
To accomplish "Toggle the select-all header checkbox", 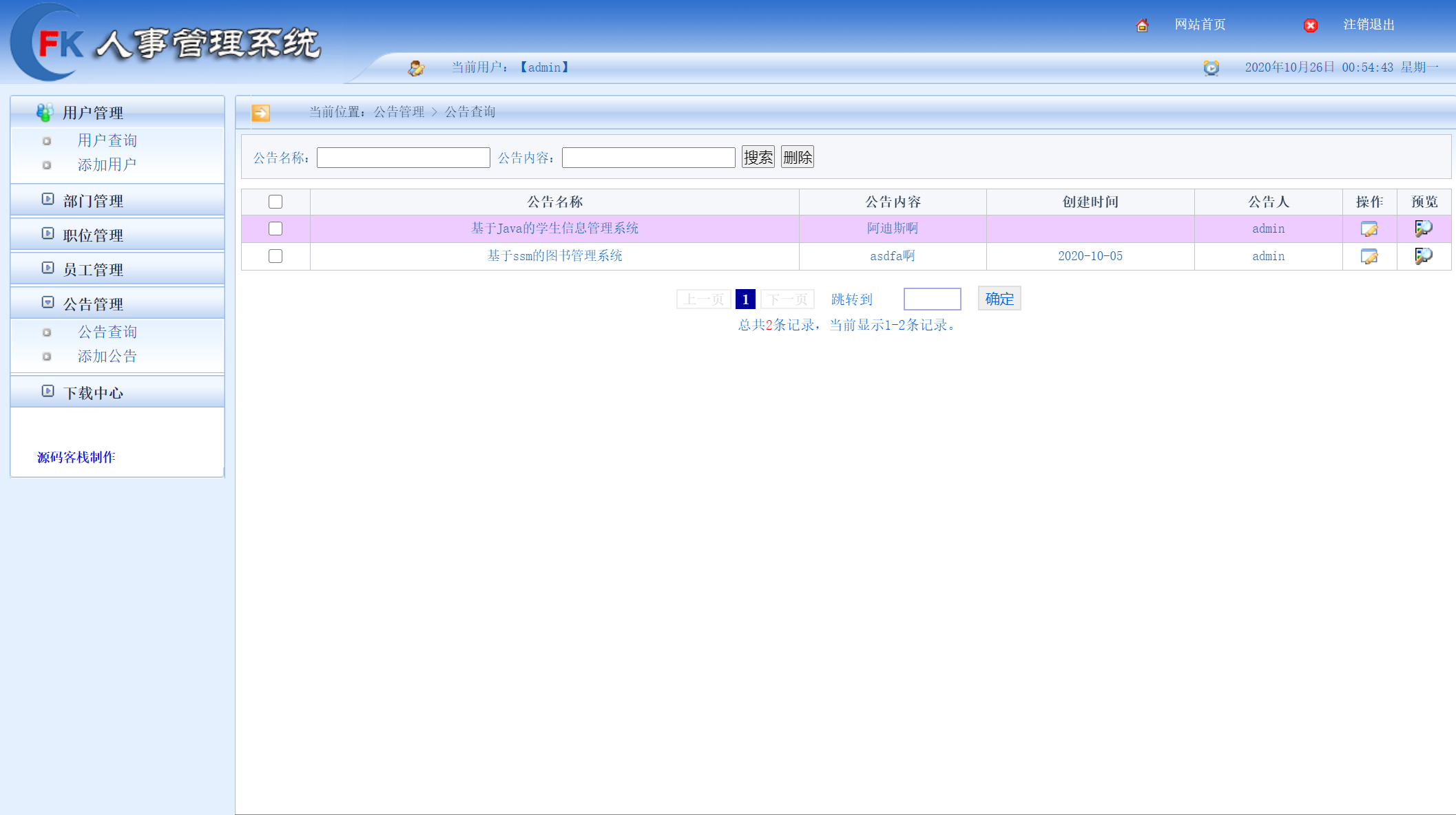I will point(275,202).
